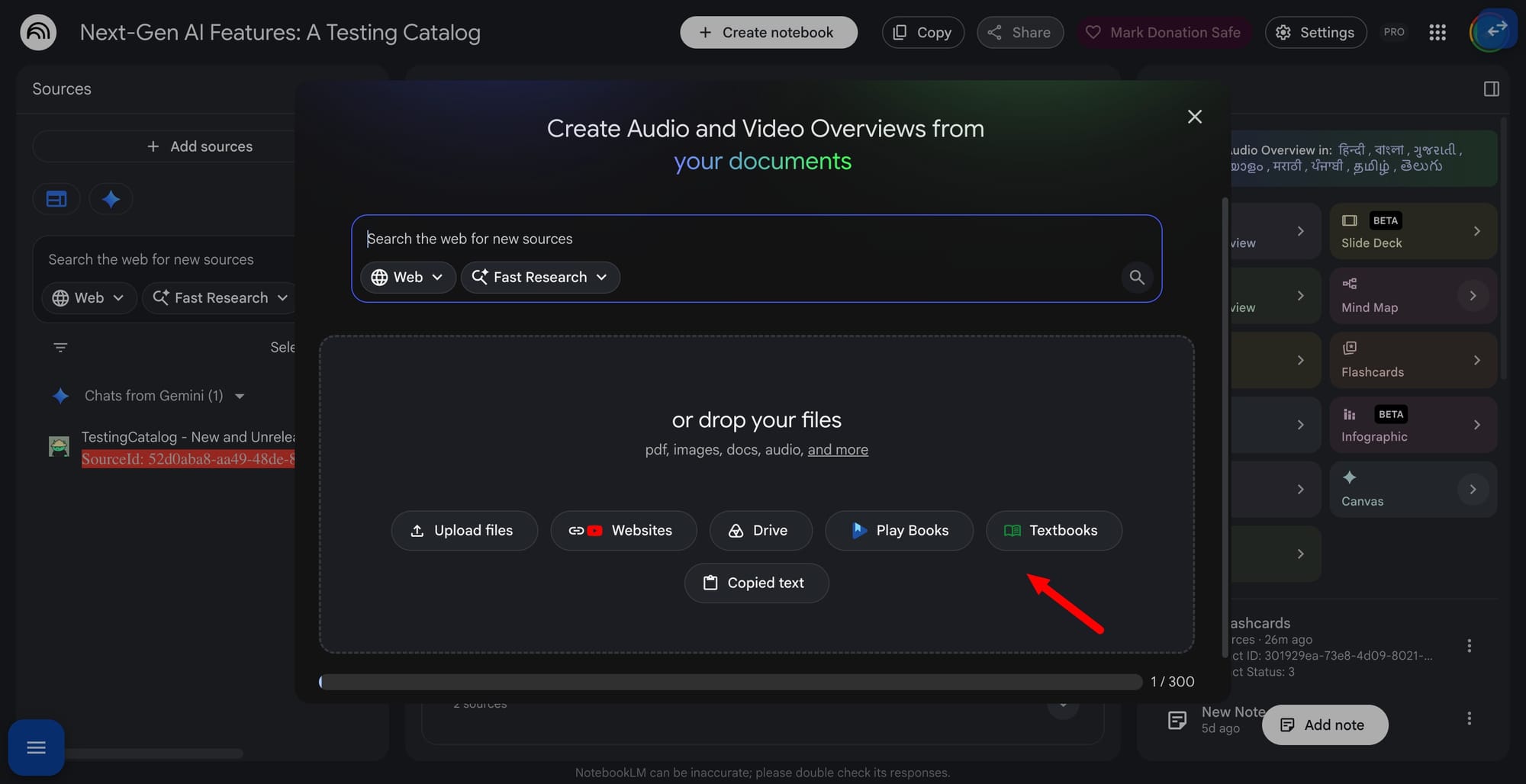Open the source filter icon in Sources panel

[x=60, y=348]
